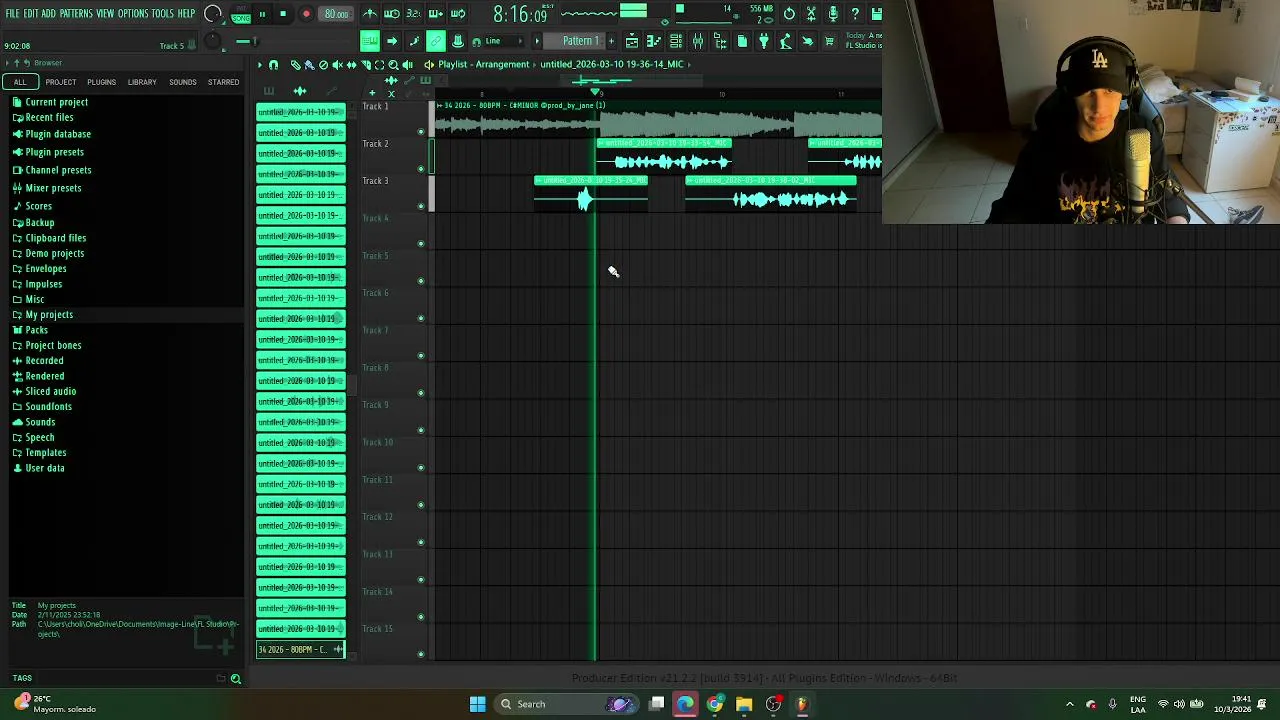This screenshot has height=720, width=1280.
Task: Select the delete tool in playlist toolbar
Action: click(x=323, y=64)
